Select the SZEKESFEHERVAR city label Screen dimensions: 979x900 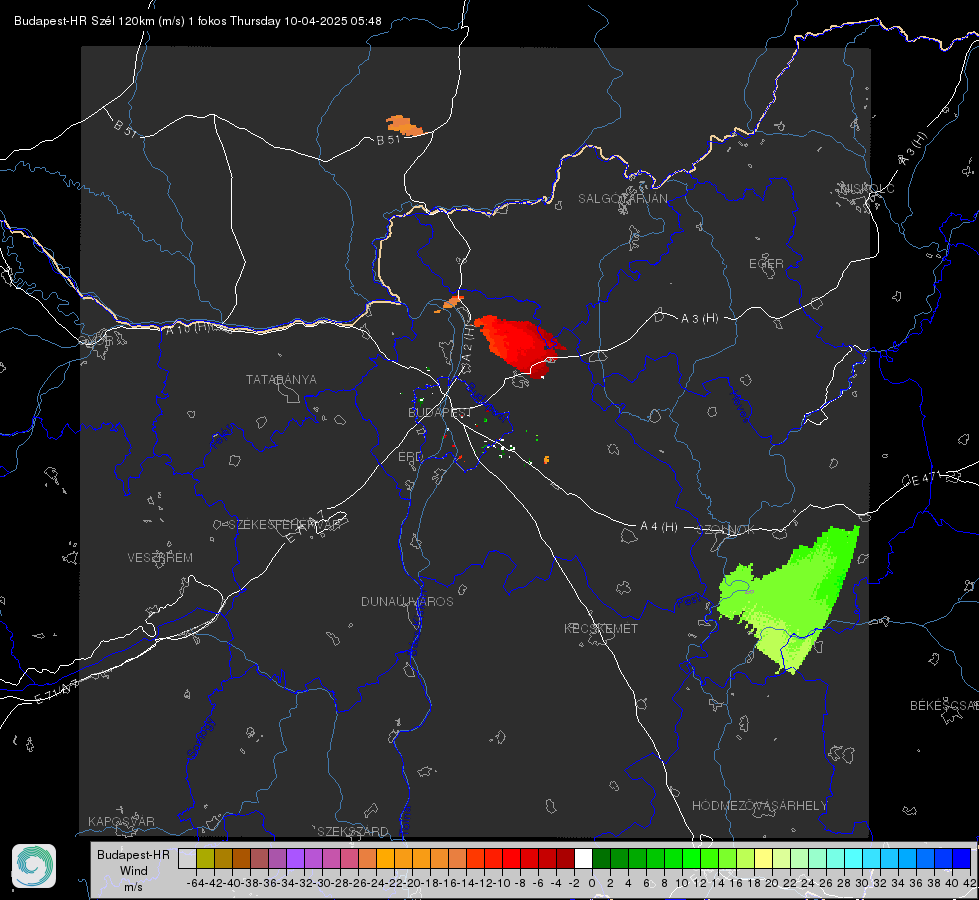coord(284,525)
